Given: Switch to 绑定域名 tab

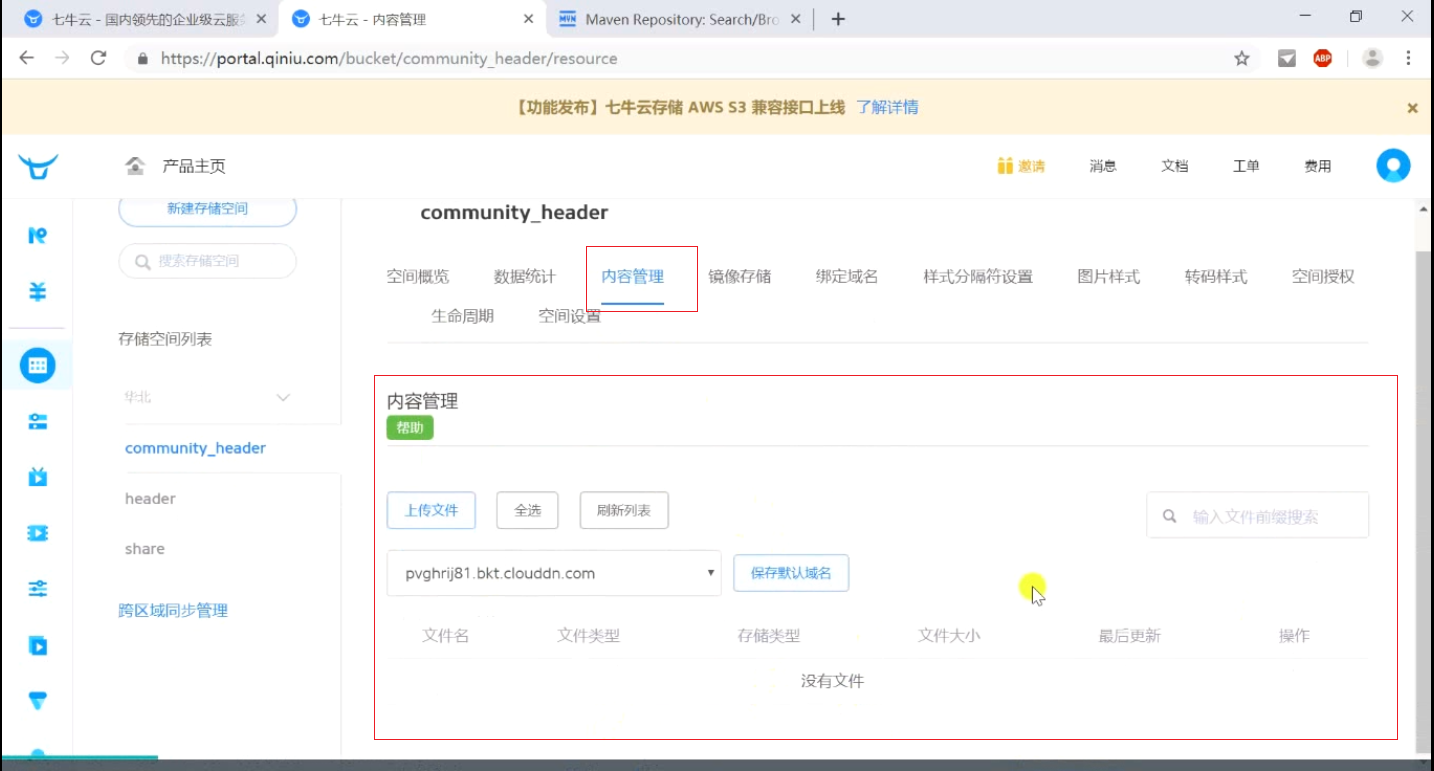Looking at the screenshot, I should 847,277.
